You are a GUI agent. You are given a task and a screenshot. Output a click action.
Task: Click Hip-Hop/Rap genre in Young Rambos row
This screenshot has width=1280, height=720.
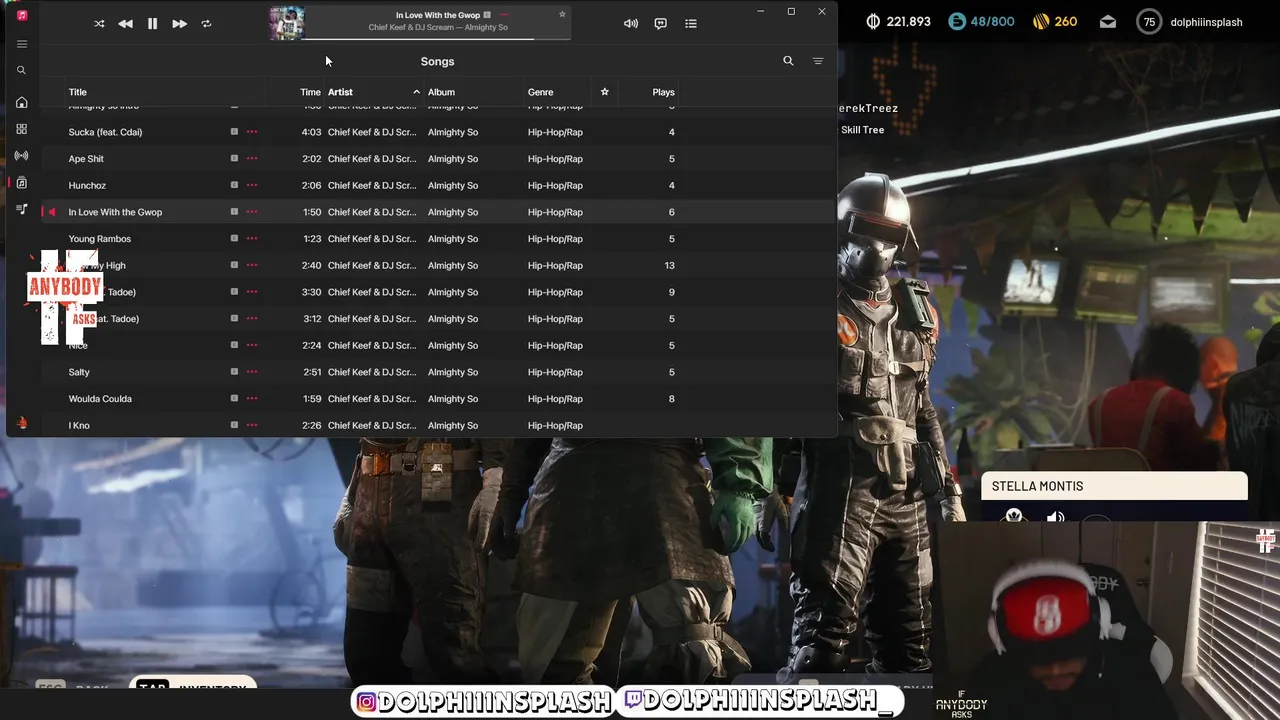(x=555, y=239)
